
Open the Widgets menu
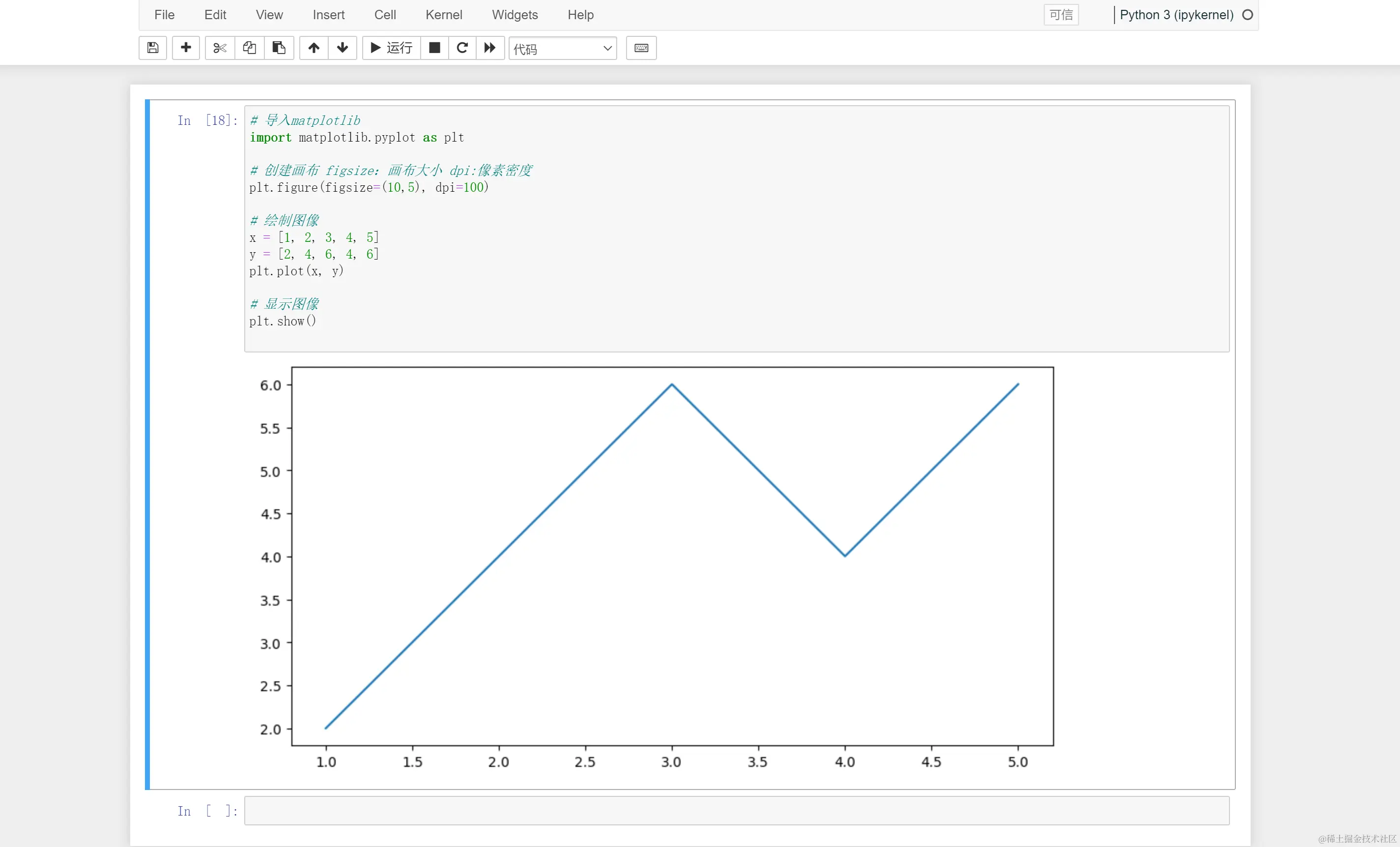(x=514, y=15)
